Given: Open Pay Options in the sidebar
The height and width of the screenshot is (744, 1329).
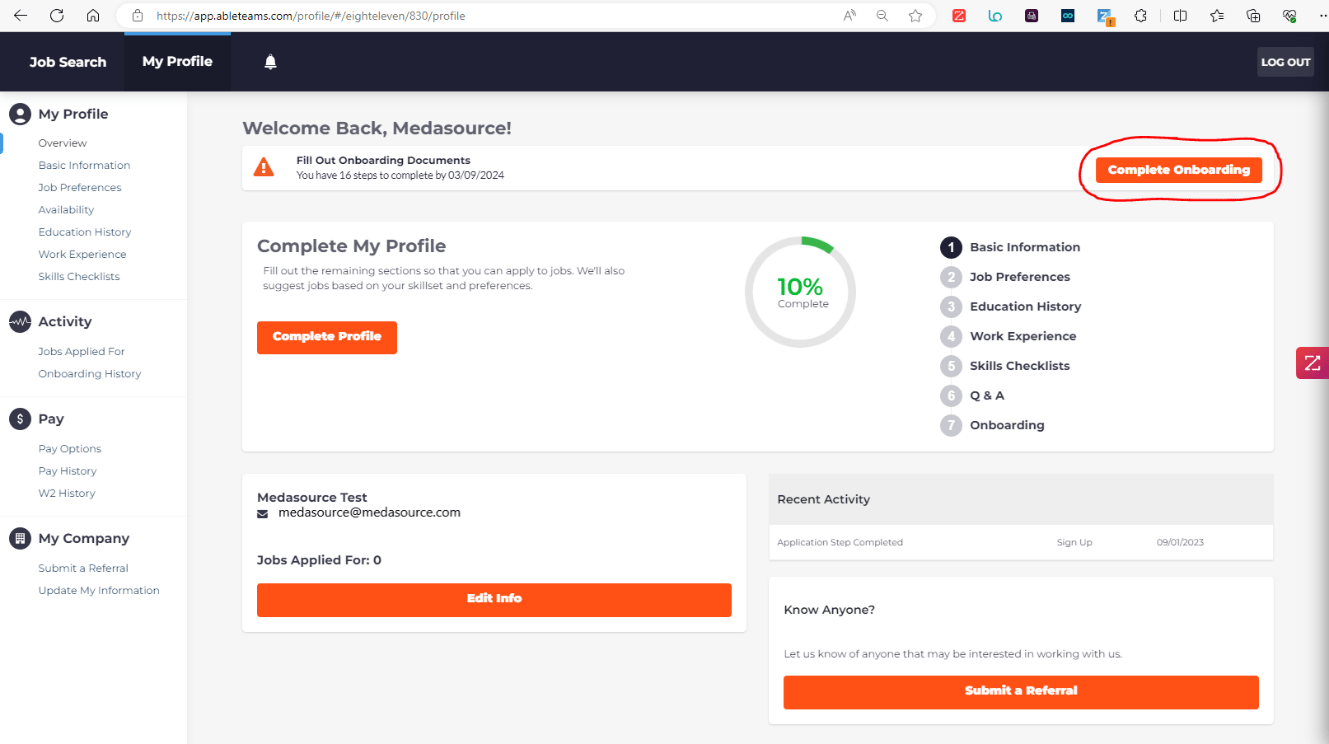Looking at the screenshot, I should coord(70,449).
